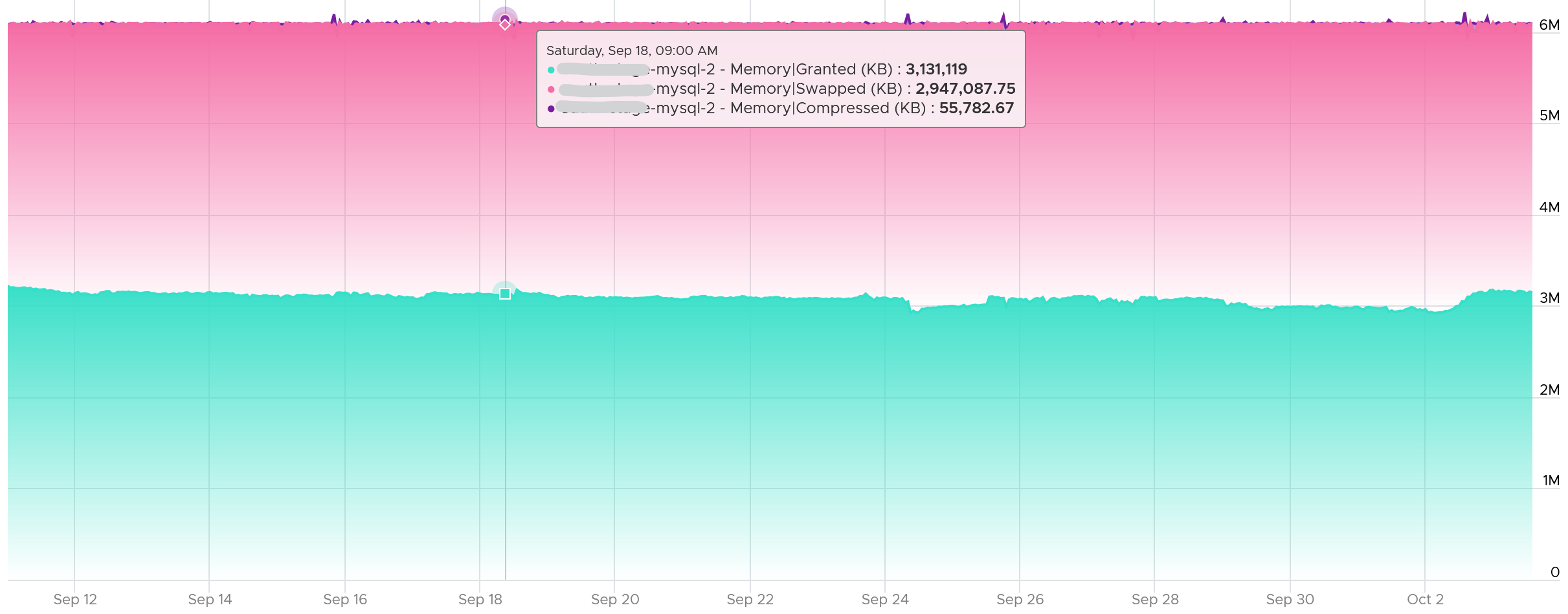Click the pink Swapped legend dot in tooltip
1568x614 pixels.
(551, 89)
